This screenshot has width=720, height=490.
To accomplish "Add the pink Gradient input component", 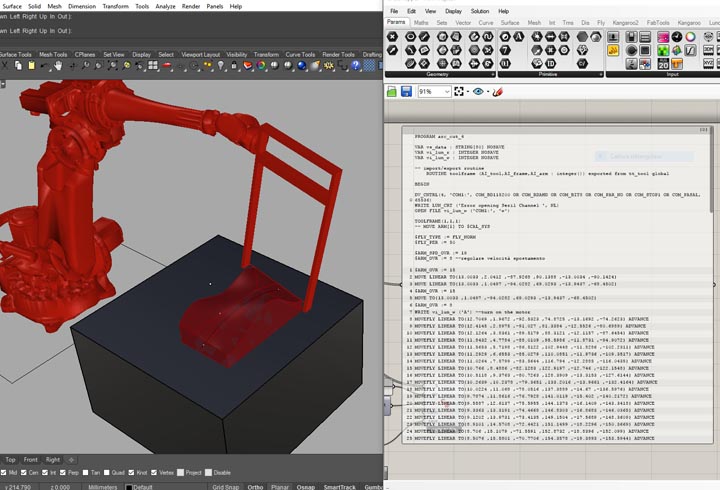I will [663, 37].
